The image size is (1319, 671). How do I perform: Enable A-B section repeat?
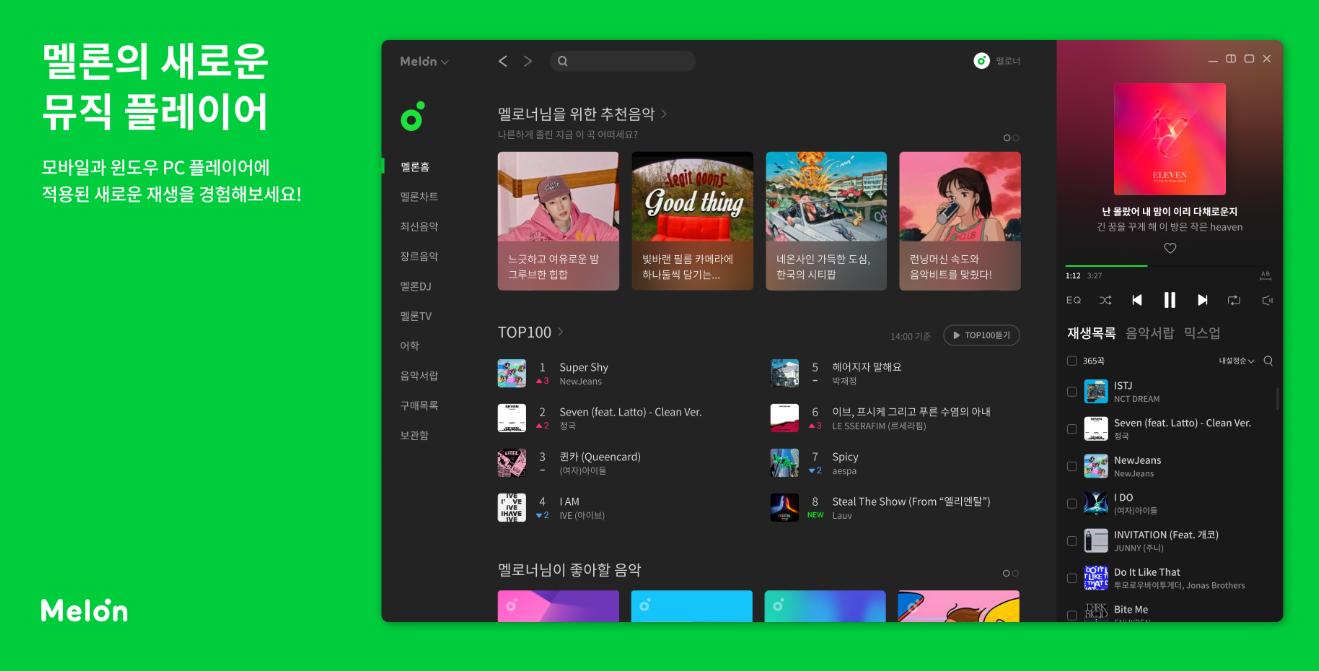click(1265, 275)
